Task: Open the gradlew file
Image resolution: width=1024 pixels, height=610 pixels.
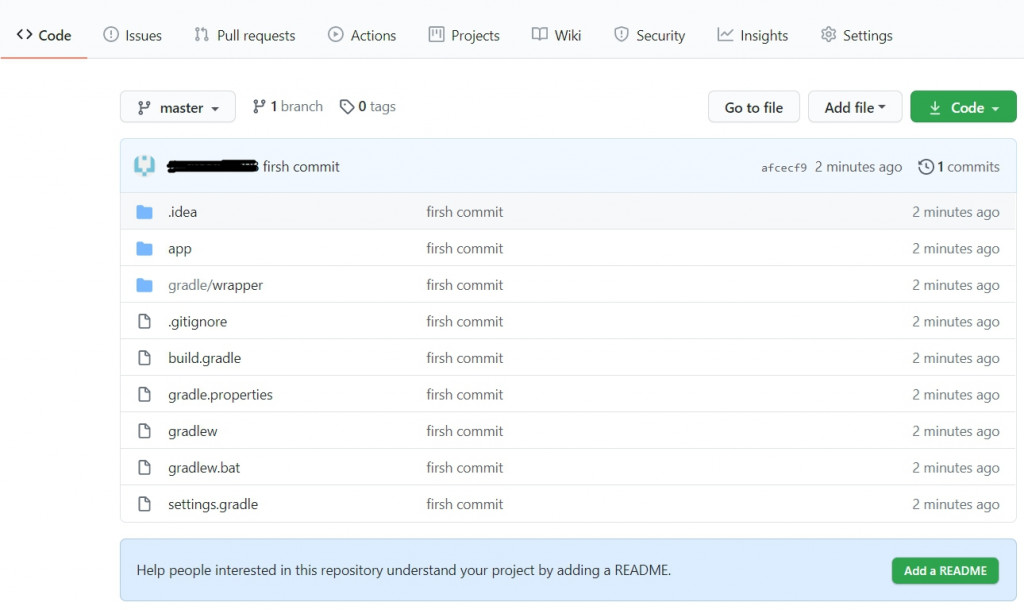Action: pyautogui.click(x=193, y=432)
